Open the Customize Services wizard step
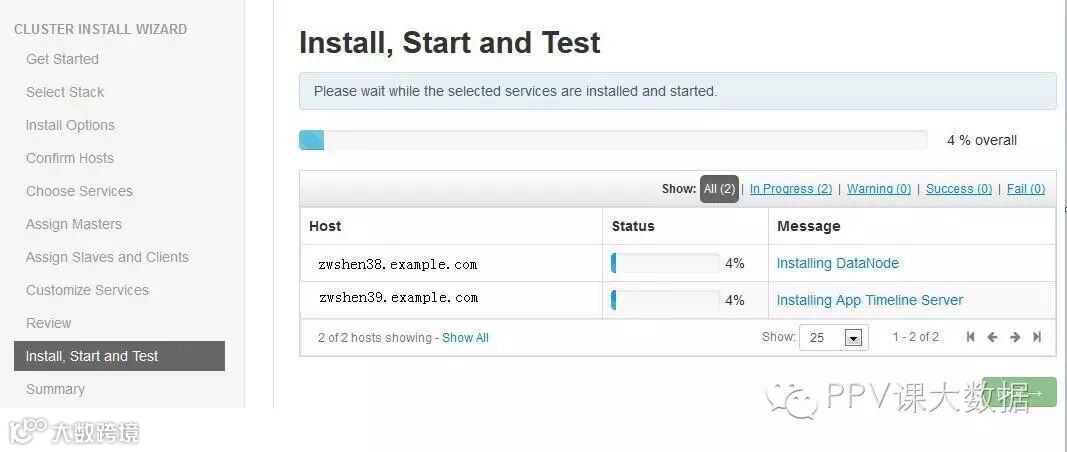This screenshot has width=1067, height=452. (x=87, y=290)
